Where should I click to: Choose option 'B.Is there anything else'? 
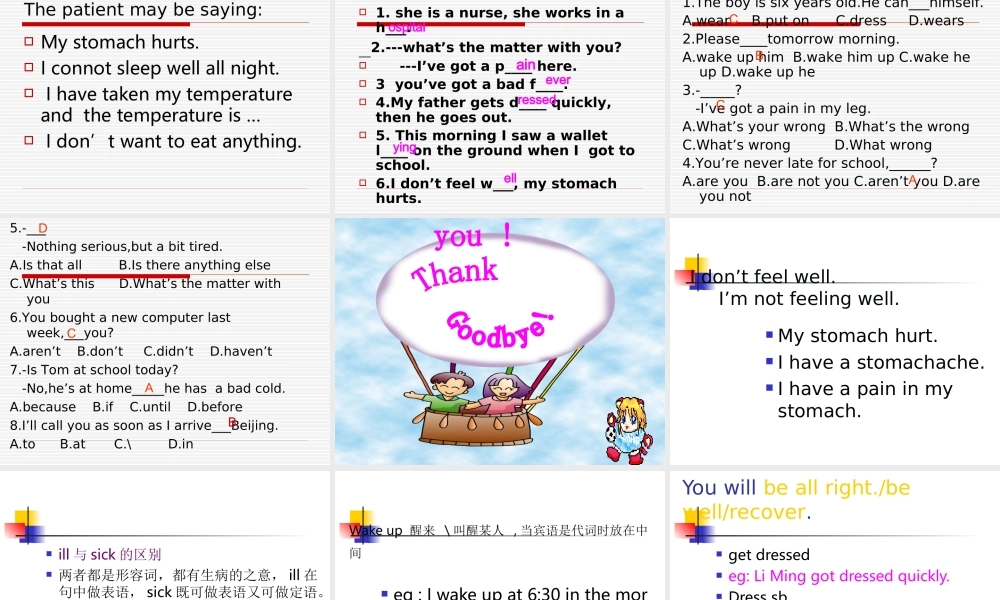(x=195, y=265)
